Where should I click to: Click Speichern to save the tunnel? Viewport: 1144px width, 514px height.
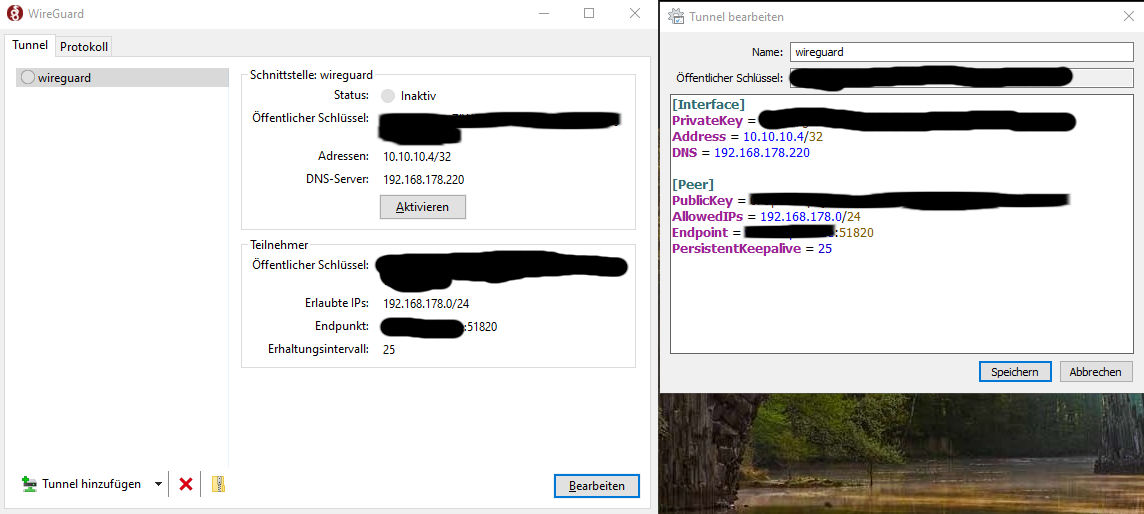1015,372
